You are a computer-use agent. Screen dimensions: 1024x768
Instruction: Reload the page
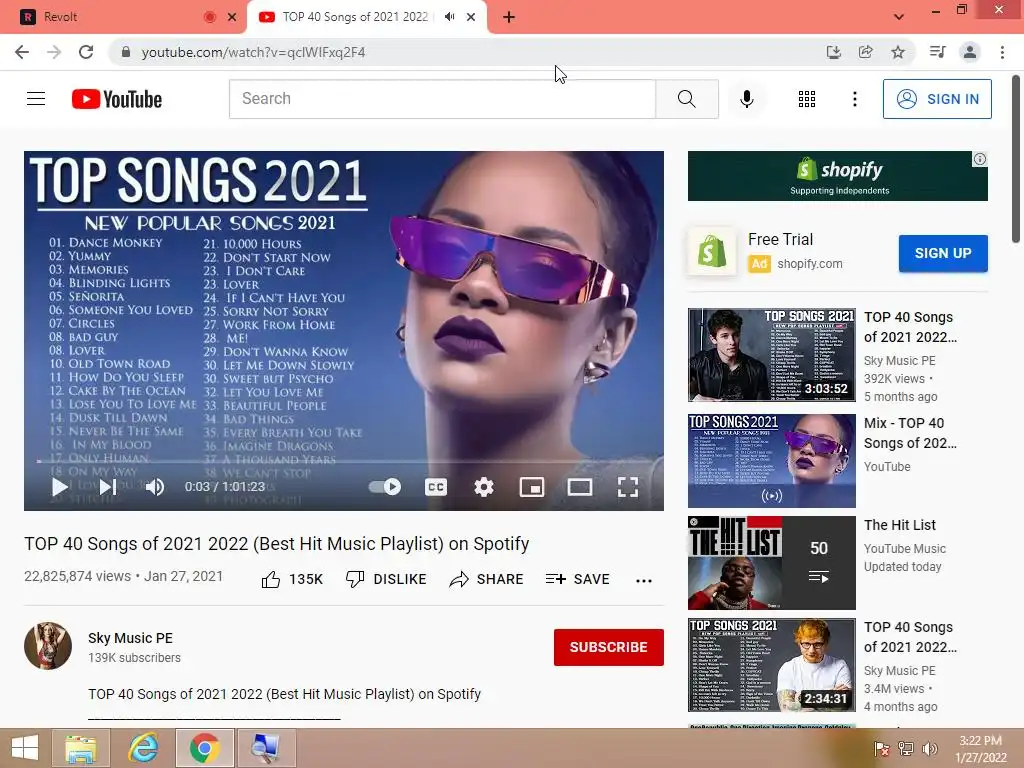[86, 52]
